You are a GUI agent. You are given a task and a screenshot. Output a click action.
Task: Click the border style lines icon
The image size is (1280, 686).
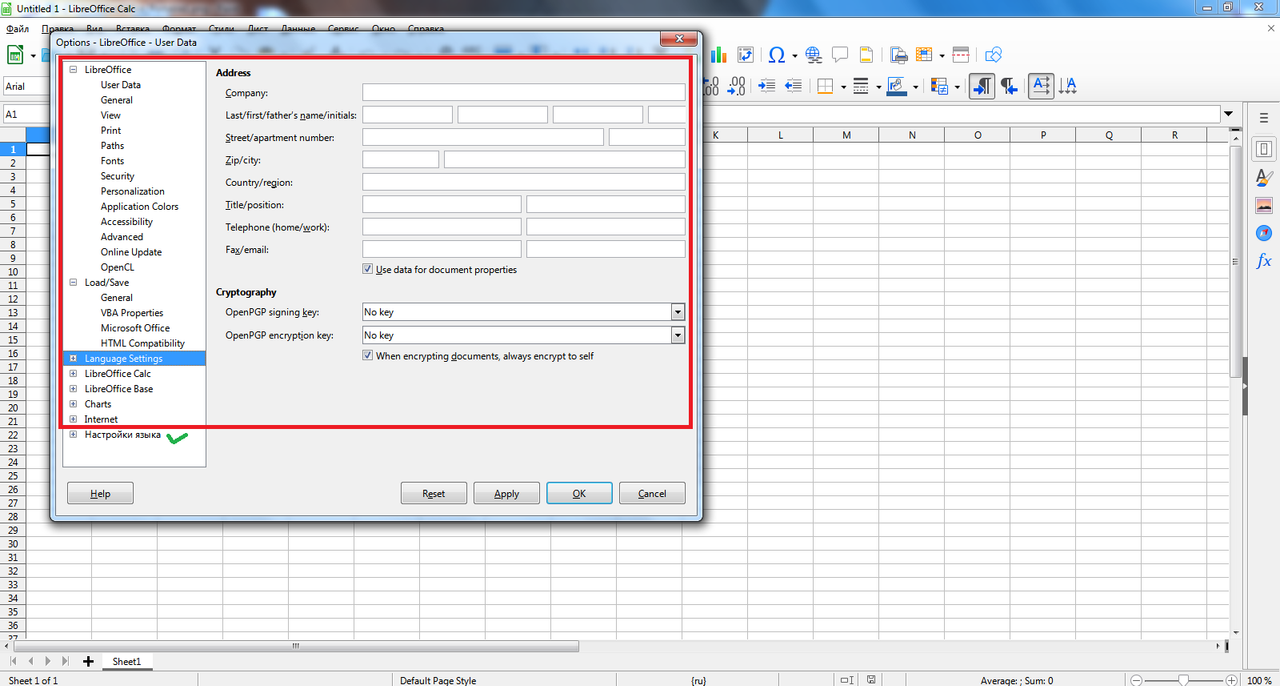pos(861,87)
